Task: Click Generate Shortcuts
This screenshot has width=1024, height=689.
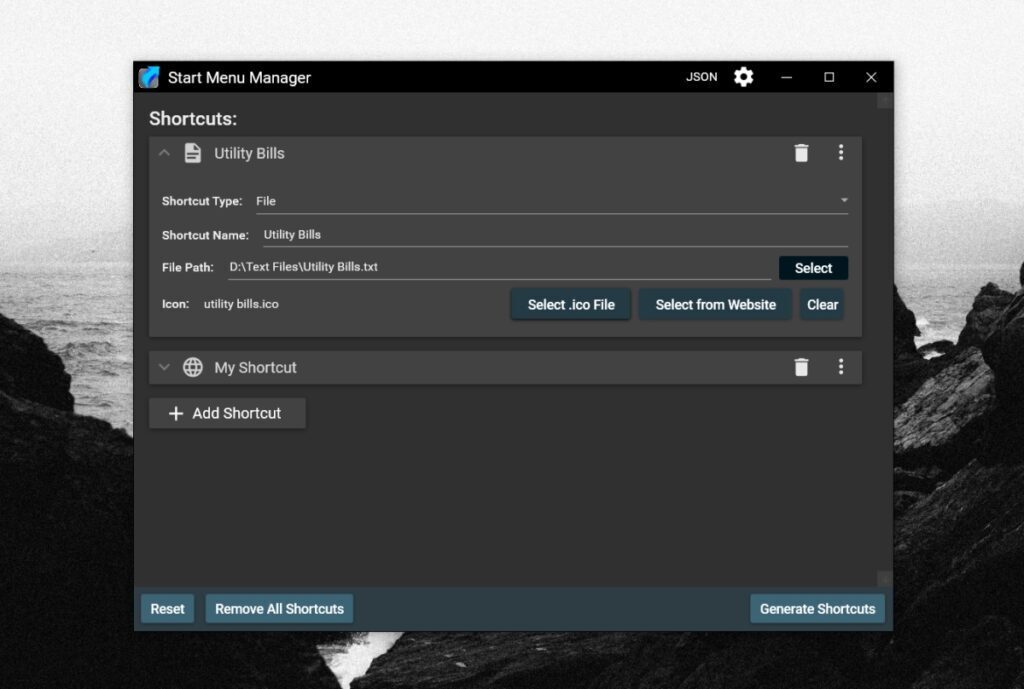Action: pyautogui.click(x=817, y=608)
